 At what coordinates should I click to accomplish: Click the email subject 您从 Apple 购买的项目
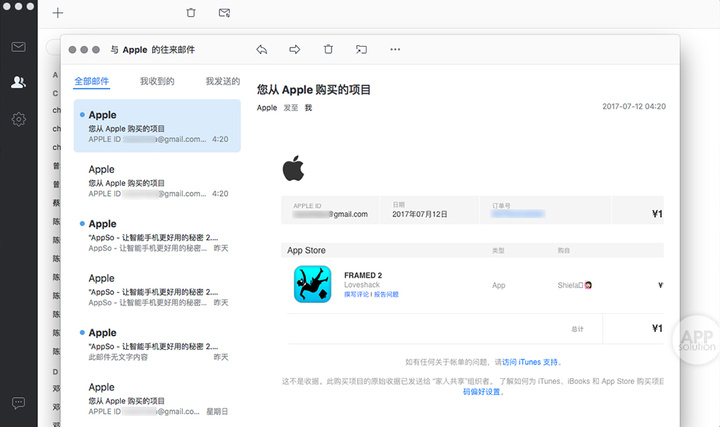(x=314, y=90)
